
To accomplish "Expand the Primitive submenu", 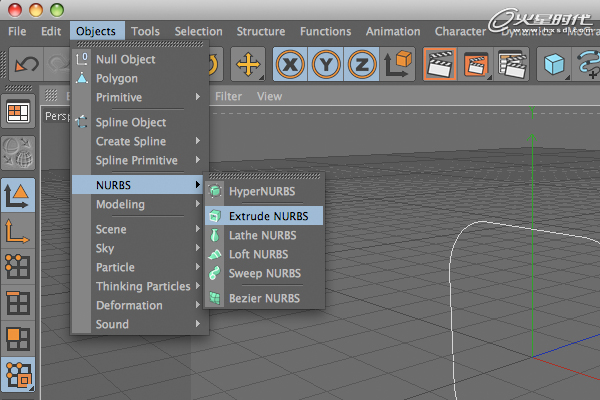I will point(139,97).
